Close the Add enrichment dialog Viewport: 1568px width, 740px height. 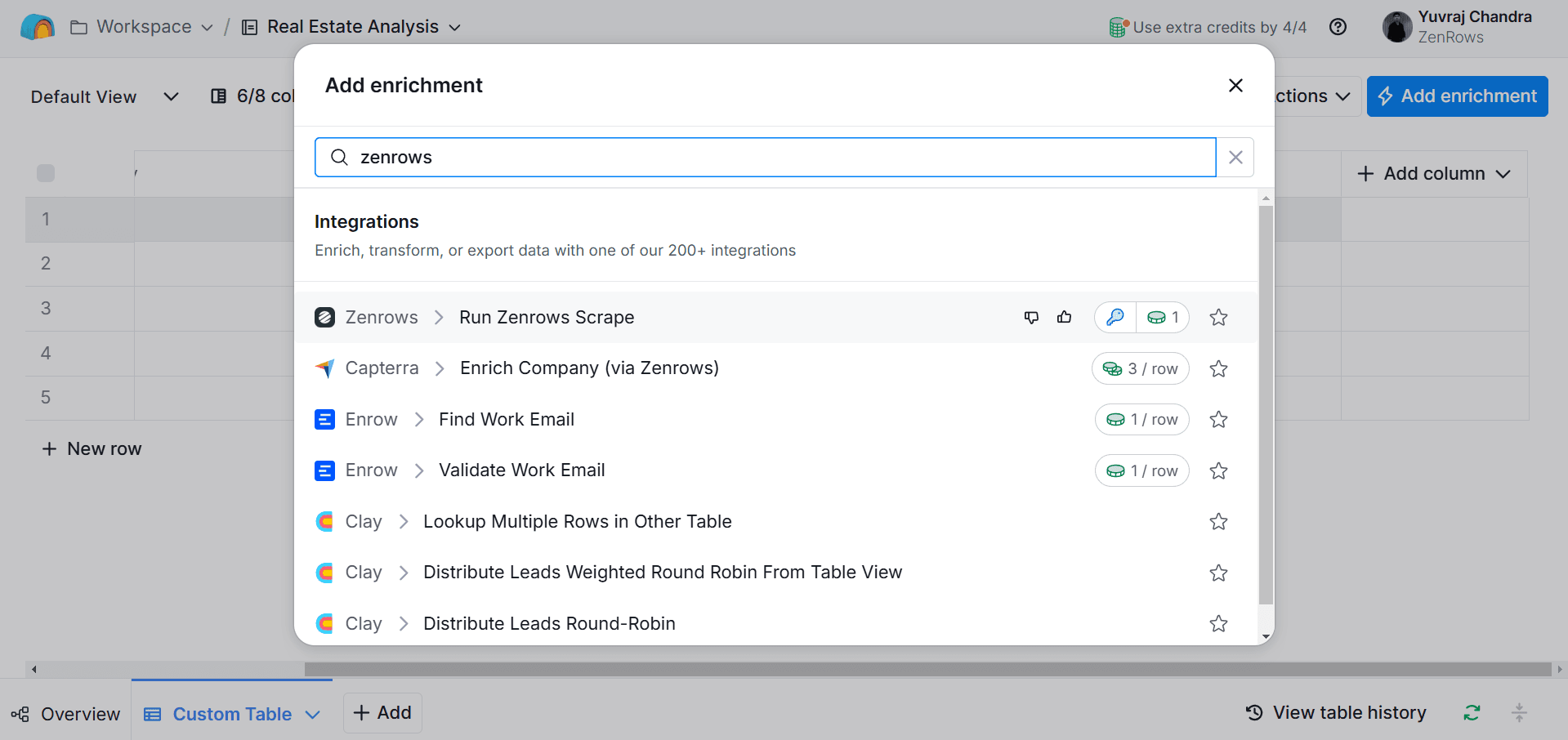tap(1235, 86)
